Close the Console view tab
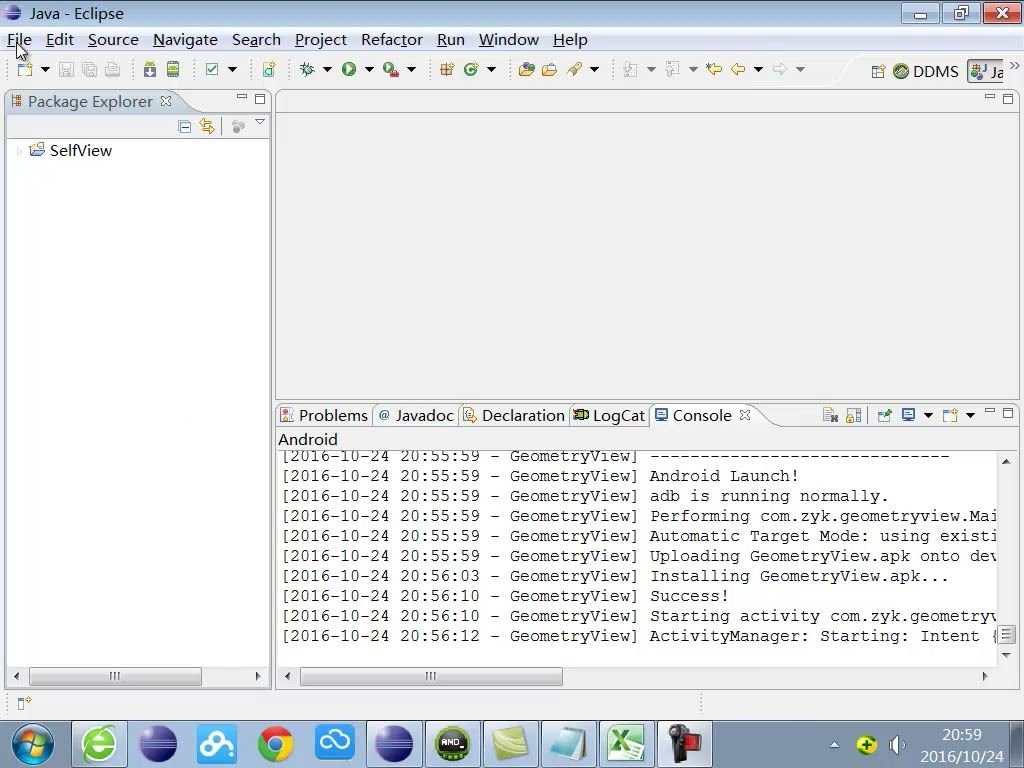This screenshot has height=768, width=1024. 744,415
